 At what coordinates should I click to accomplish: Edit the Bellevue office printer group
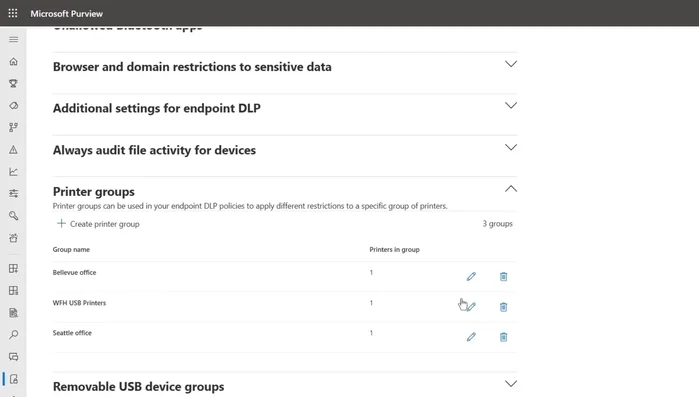coord(471,277)
